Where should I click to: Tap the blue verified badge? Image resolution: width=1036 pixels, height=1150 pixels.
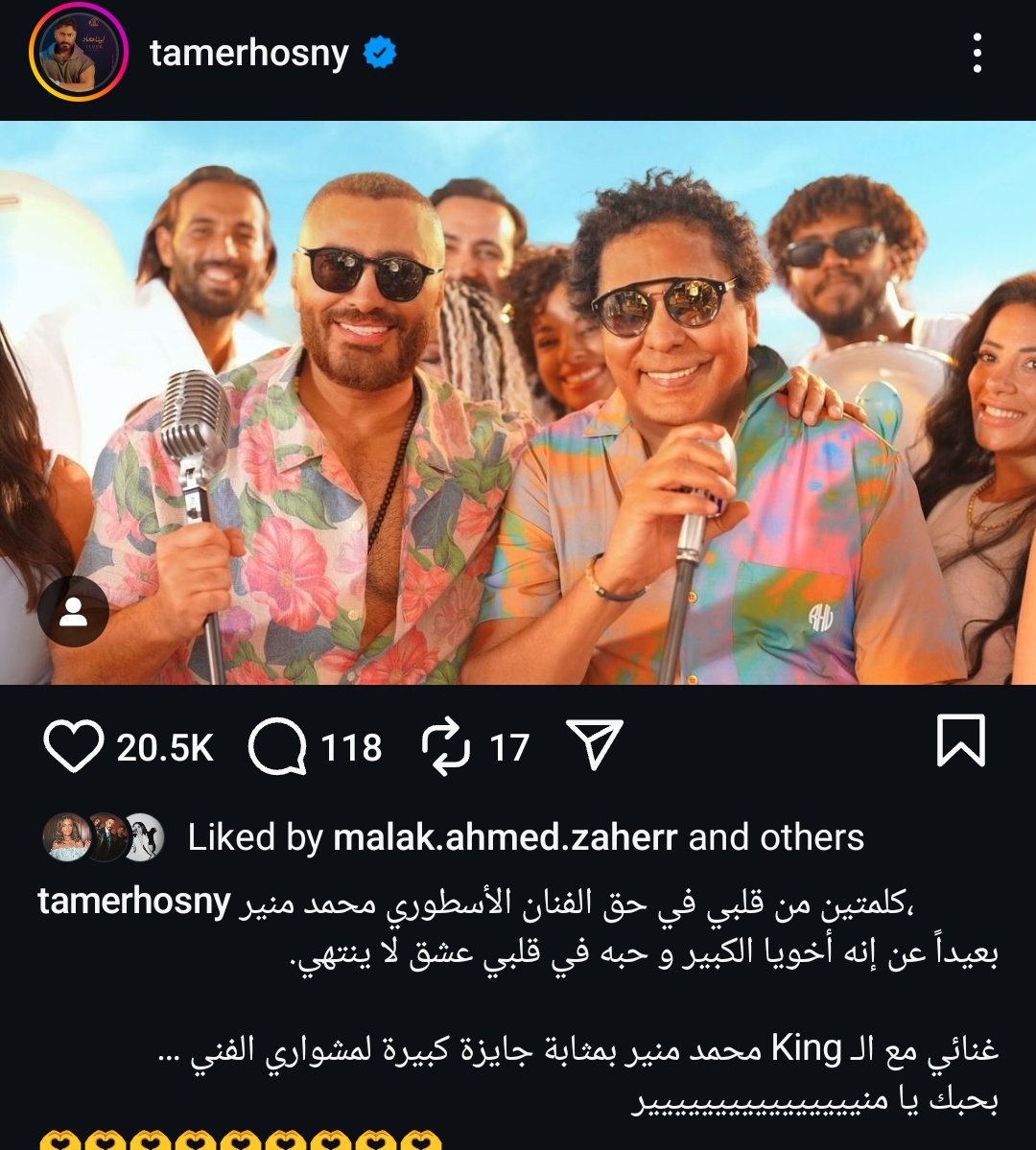click(x=380, y=54)
